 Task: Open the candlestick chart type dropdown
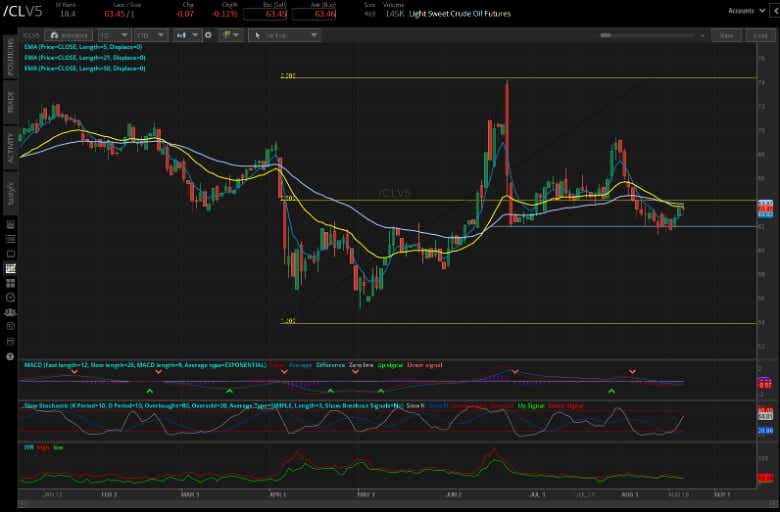187,35
